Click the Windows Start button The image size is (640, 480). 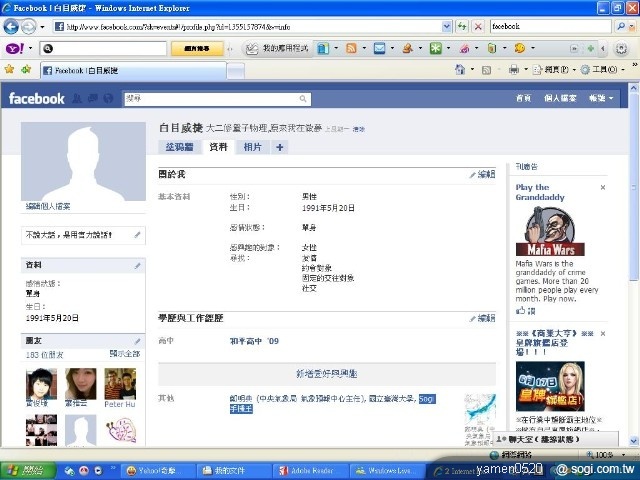click(28, 471)
